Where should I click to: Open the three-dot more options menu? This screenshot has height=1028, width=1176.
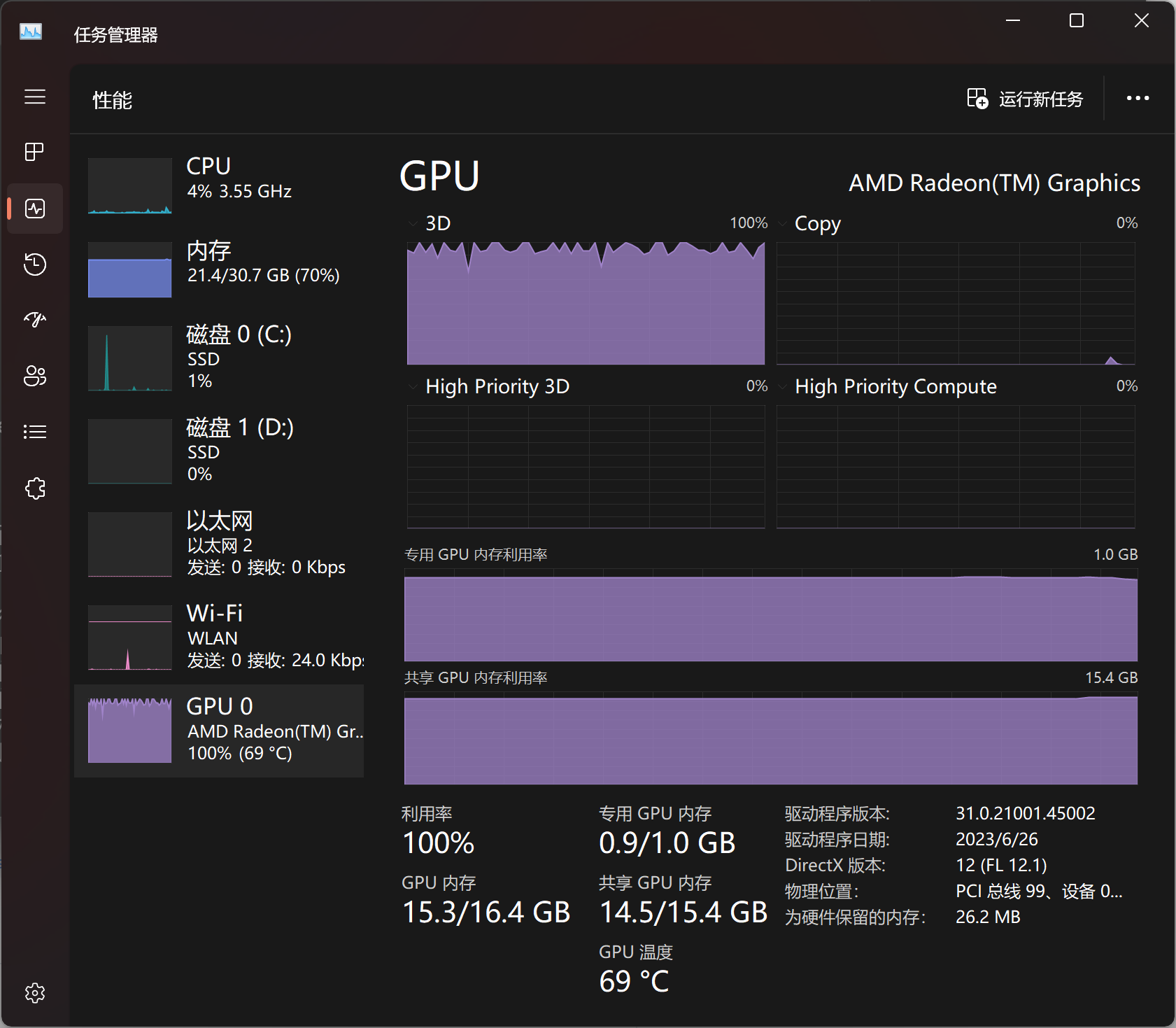(1138, 99)
